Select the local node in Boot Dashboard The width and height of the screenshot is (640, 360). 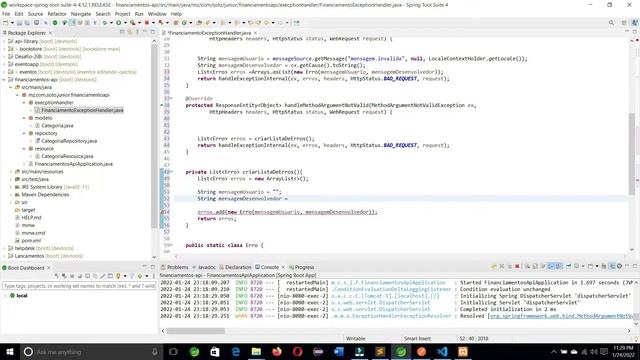22,296
